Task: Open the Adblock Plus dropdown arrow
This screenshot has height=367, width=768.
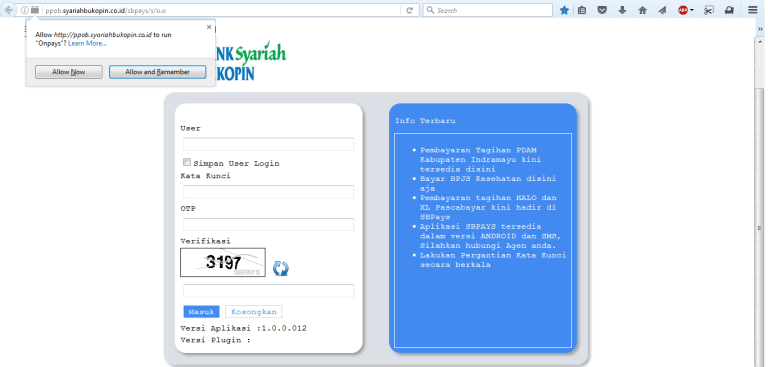Action: click(x=692, y=10)
